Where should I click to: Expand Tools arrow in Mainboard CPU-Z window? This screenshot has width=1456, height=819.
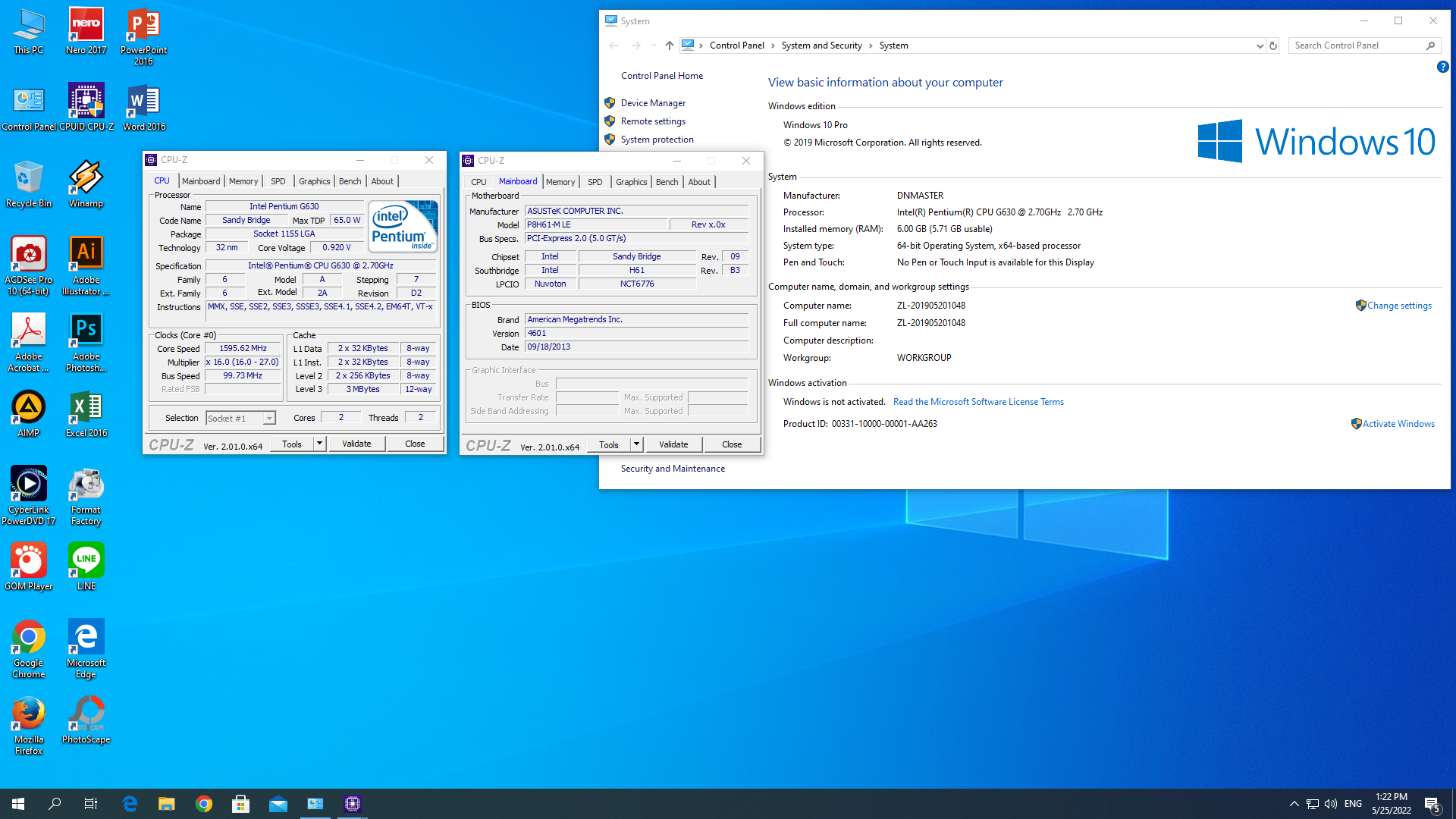[x=637, y=444]
